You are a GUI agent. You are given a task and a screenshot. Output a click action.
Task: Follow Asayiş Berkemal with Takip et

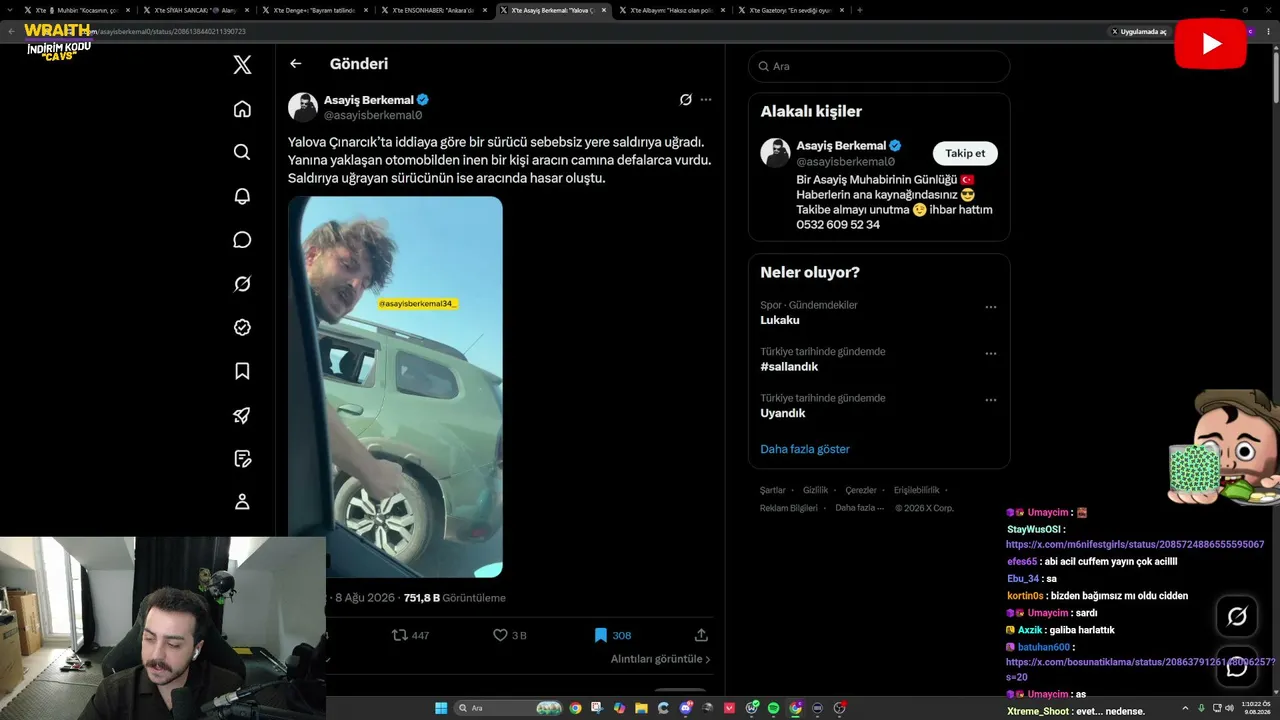coord(965,153)
